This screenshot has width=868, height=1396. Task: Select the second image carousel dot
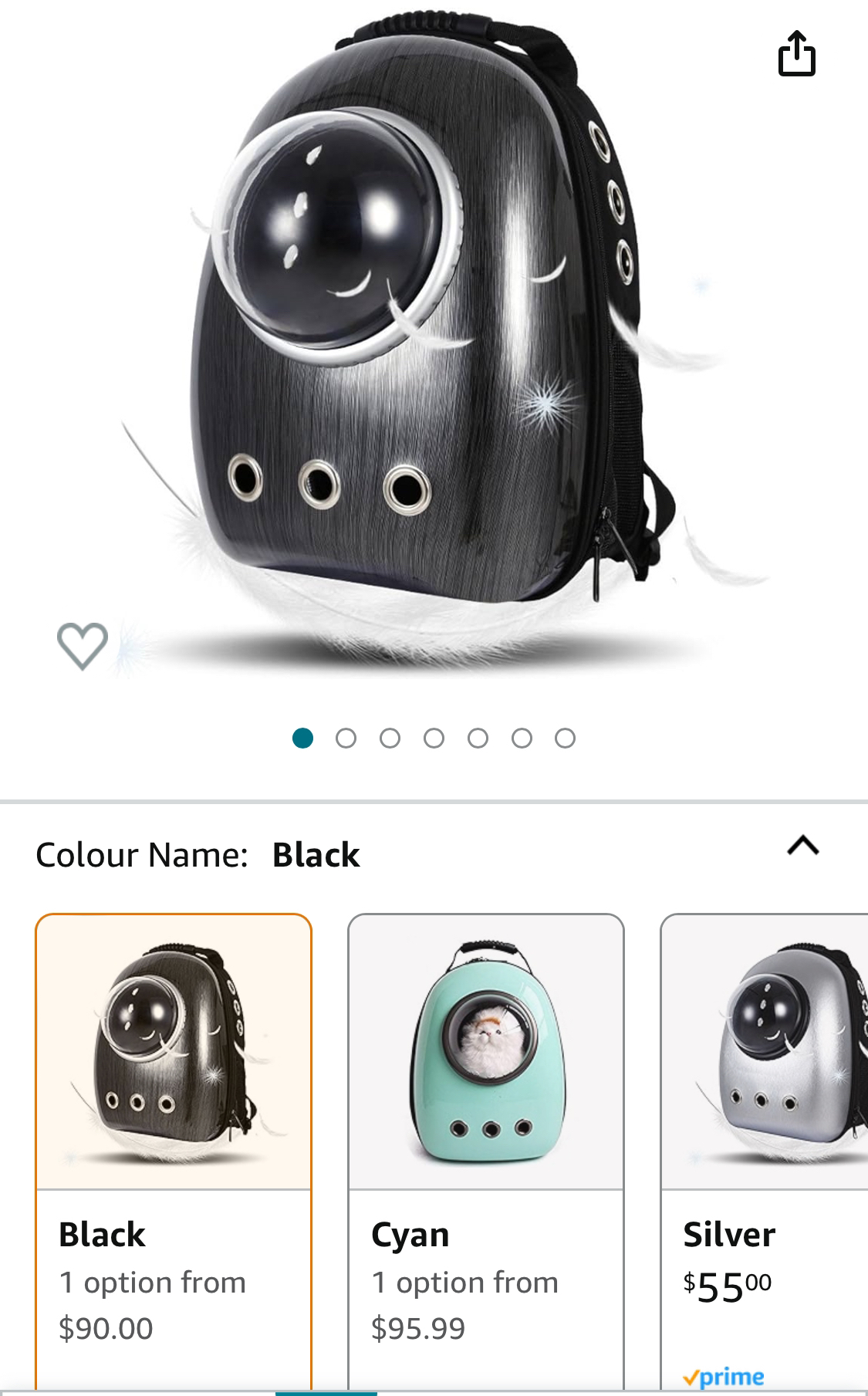click(x=346, y=739)
